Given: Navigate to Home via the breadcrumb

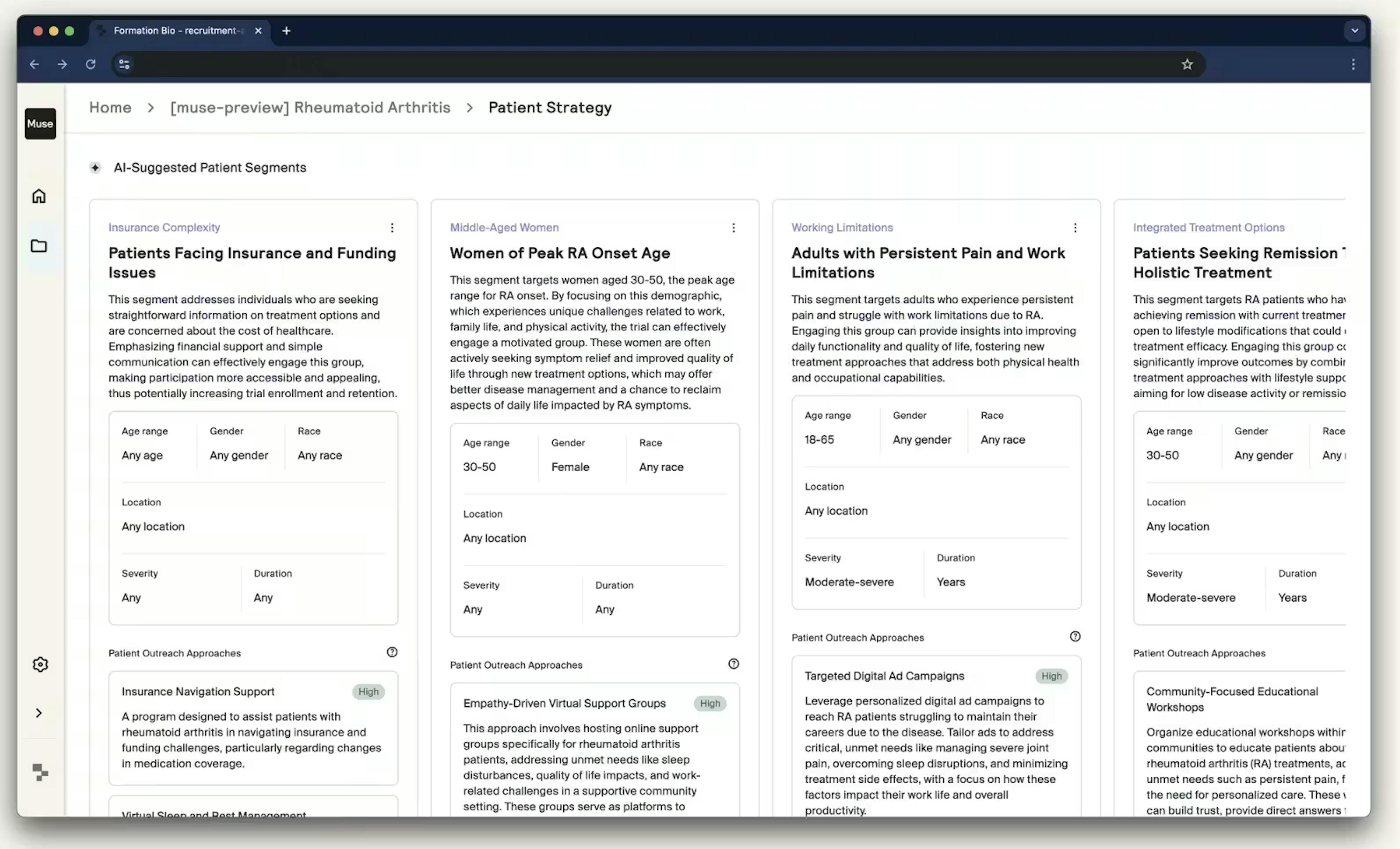Looking at the screenshot, I should [110, 107].
